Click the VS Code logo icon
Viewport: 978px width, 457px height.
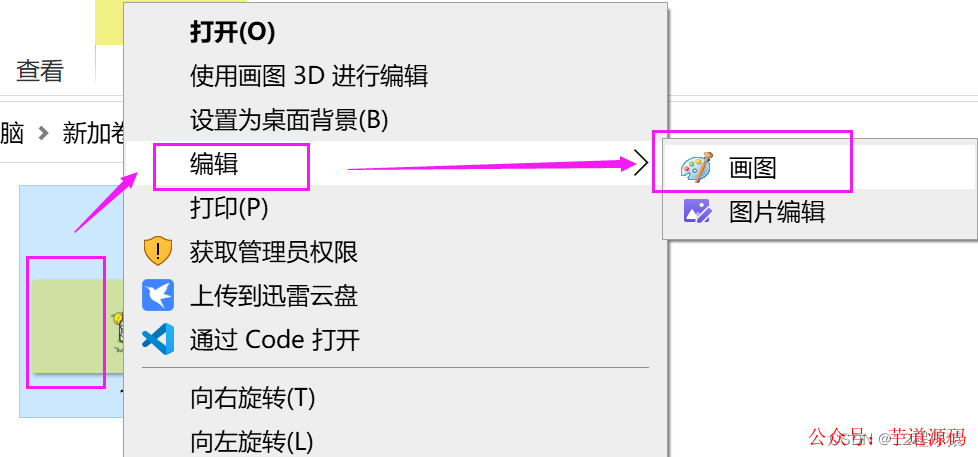click(158, 340)
